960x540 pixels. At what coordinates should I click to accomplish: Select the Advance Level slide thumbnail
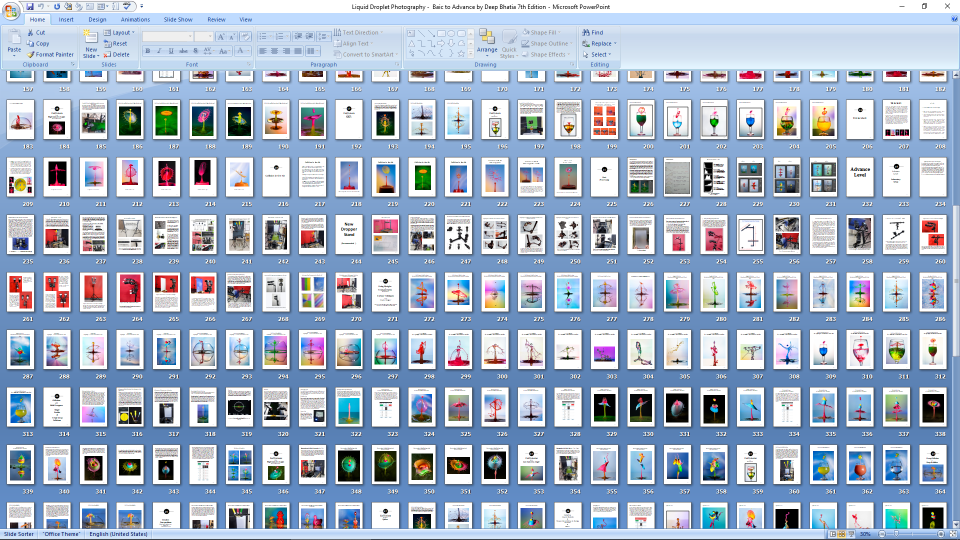(x=860, y=177)
